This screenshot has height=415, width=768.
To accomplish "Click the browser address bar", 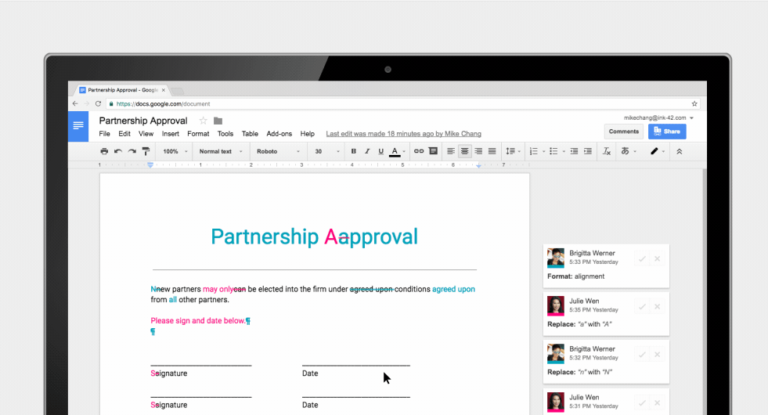I will tap(402, 104).
